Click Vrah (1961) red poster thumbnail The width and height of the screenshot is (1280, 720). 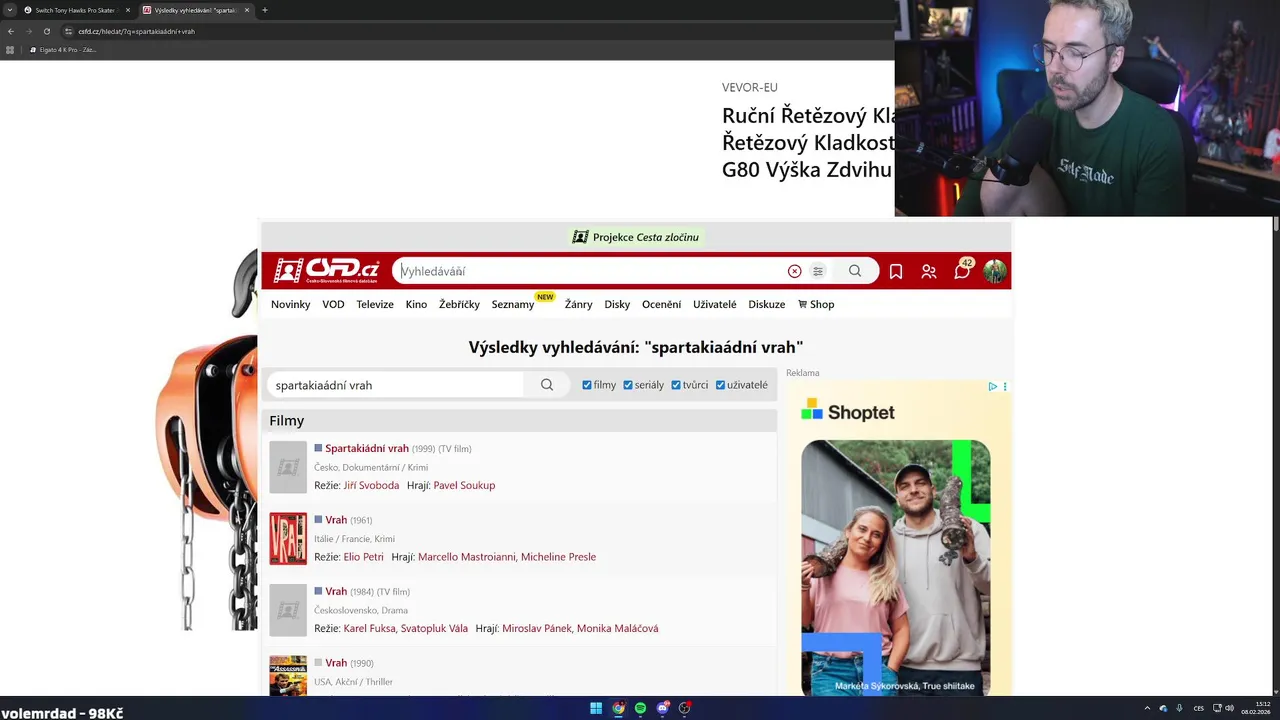point(288,539)
